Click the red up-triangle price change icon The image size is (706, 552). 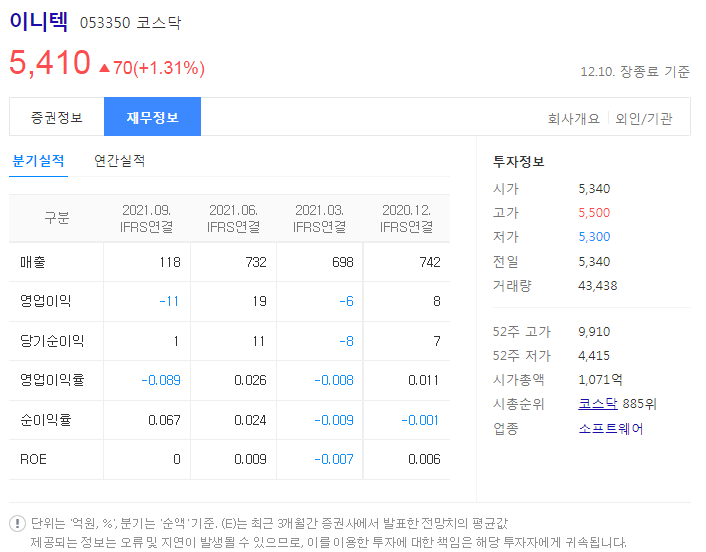tap(104, 68)
